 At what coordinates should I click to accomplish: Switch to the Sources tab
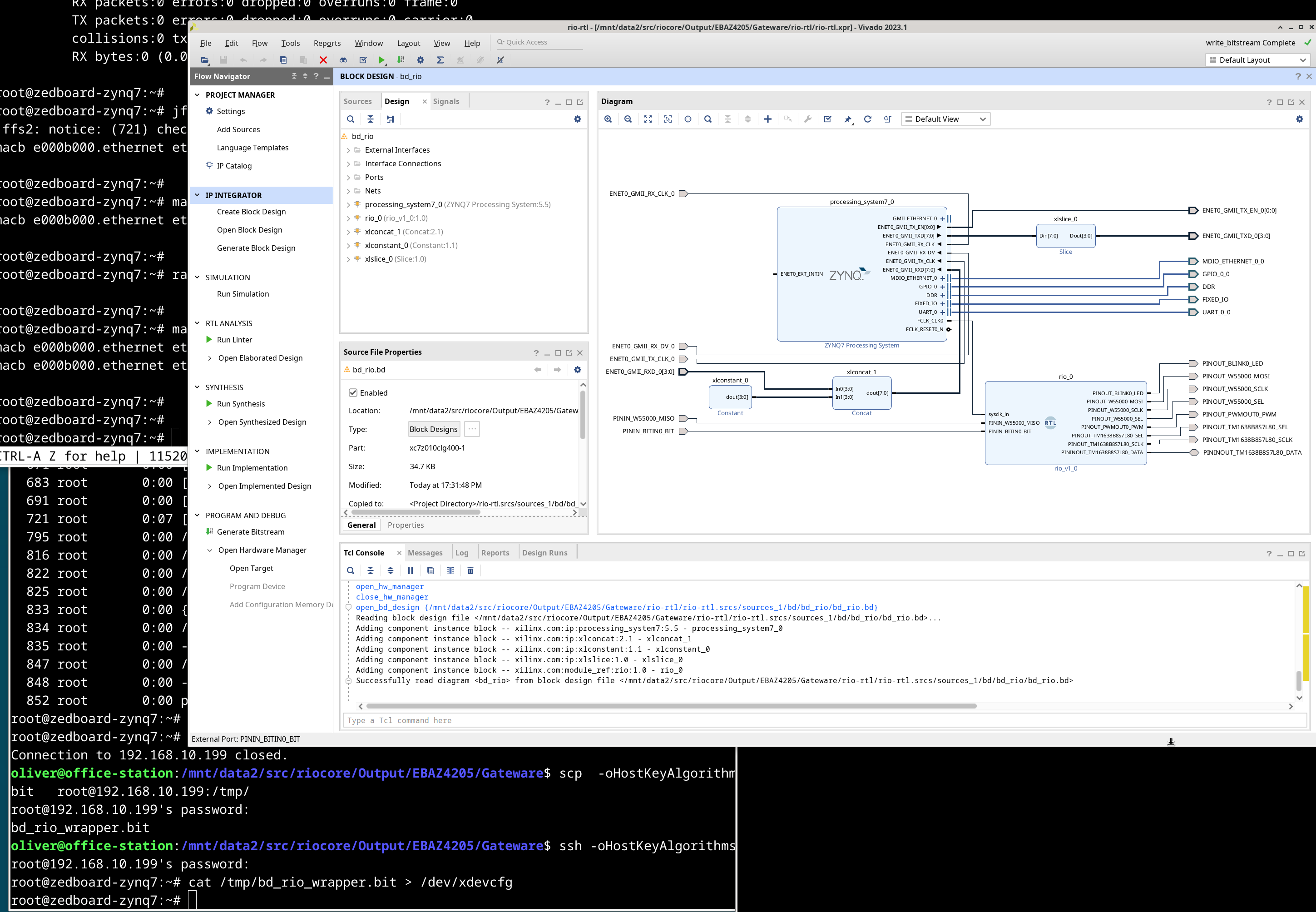pyautogui.click(x=357, y=102)
